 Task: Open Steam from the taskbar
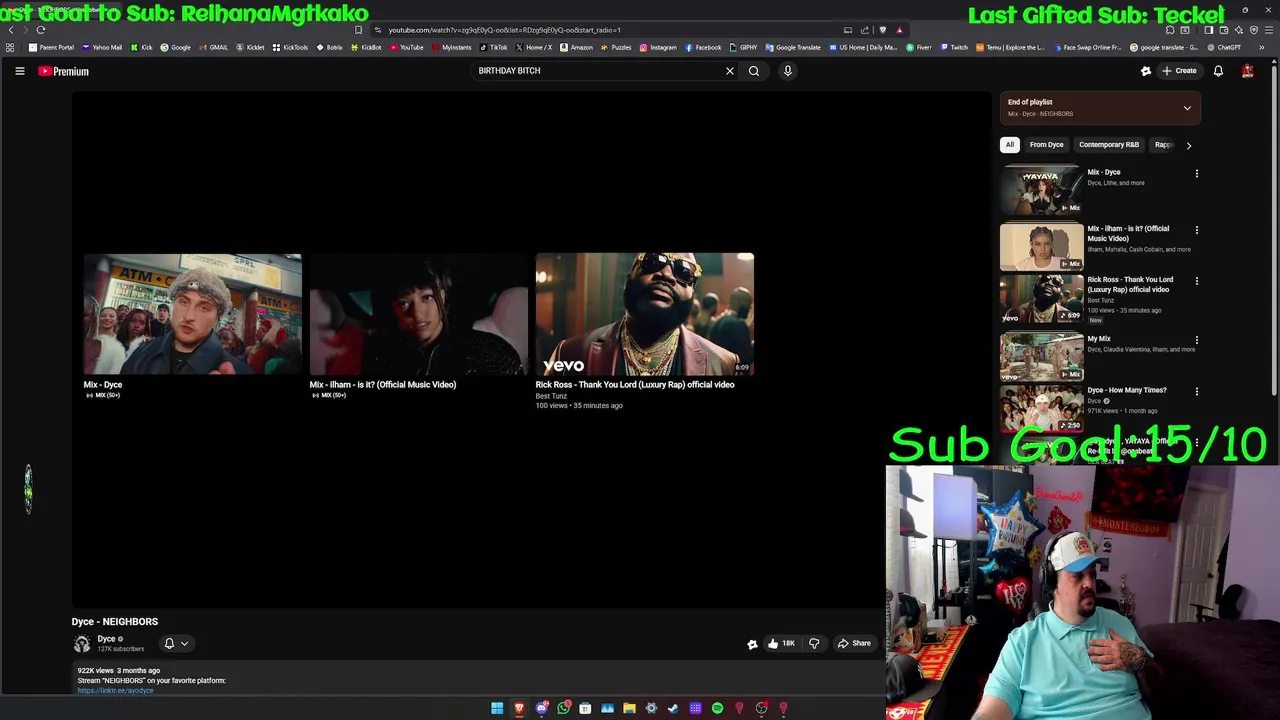[x=673, y=708]
